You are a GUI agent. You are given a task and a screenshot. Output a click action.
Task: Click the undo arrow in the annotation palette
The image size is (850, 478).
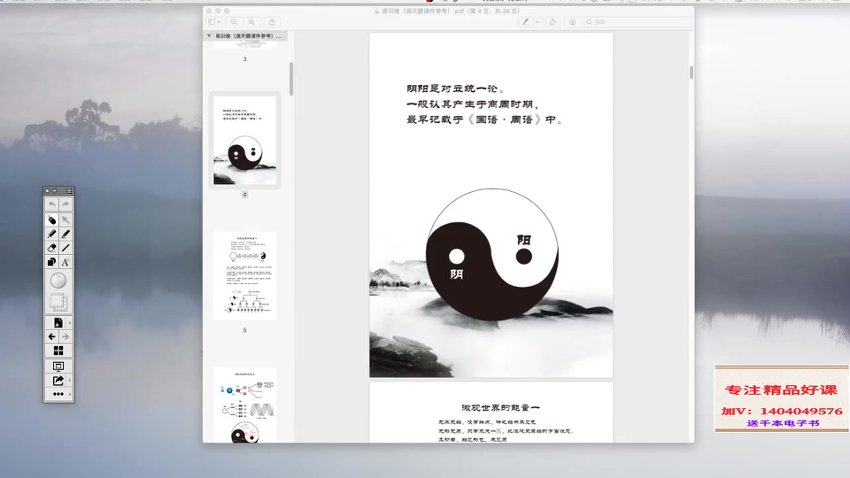(52, 204)
